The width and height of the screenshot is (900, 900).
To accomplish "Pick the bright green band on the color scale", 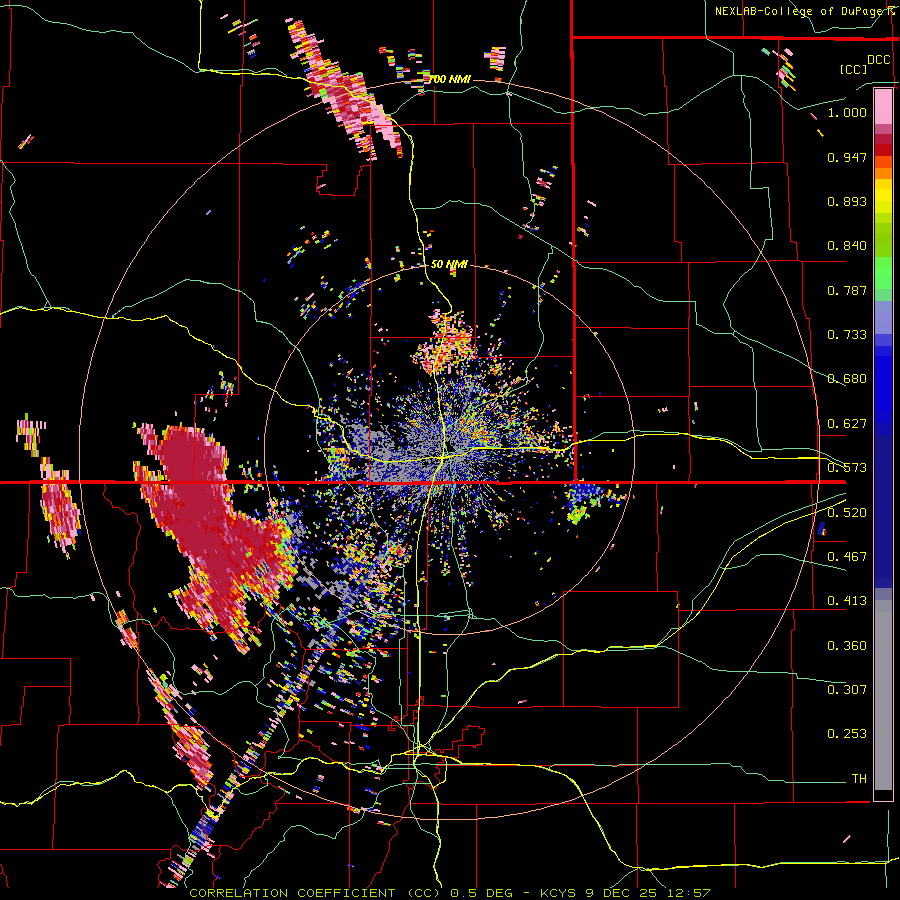I will coord(883,274).
